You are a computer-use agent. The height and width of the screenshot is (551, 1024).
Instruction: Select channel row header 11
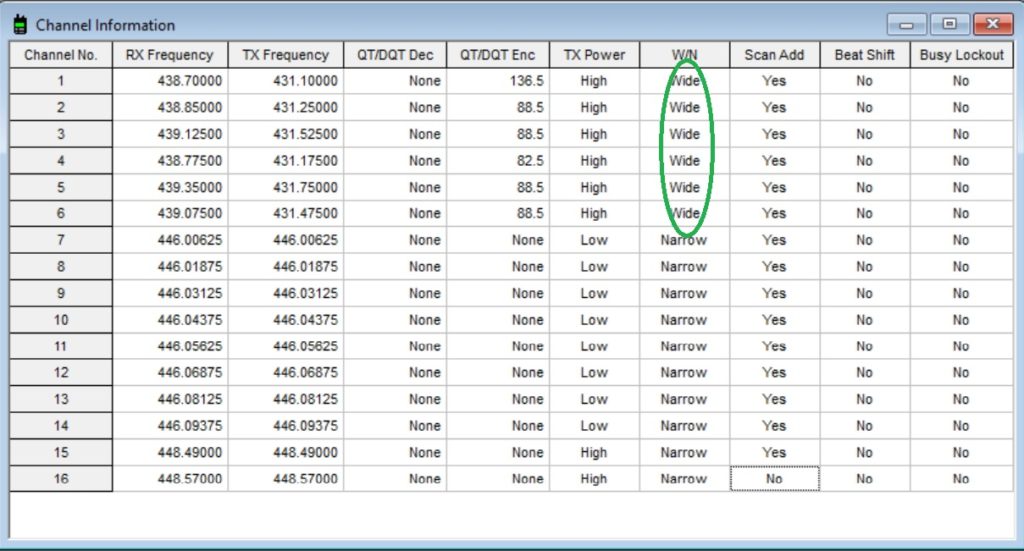point(61,346)
